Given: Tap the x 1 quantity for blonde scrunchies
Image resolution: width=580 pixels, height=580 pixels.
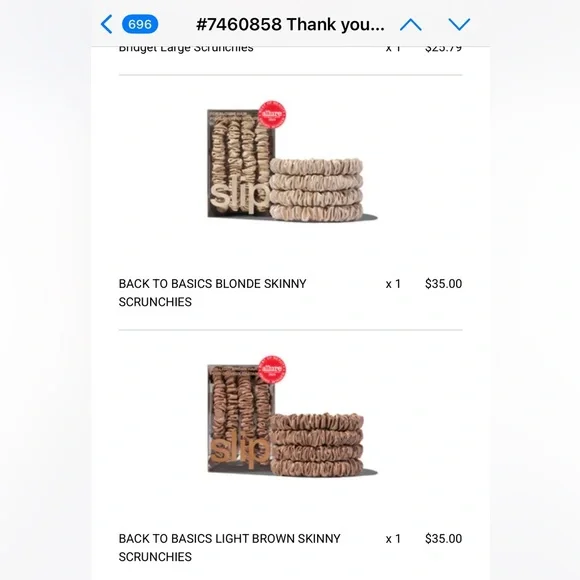Looking at the screenshot, I should pyautogui.click(x=393, y=284).
